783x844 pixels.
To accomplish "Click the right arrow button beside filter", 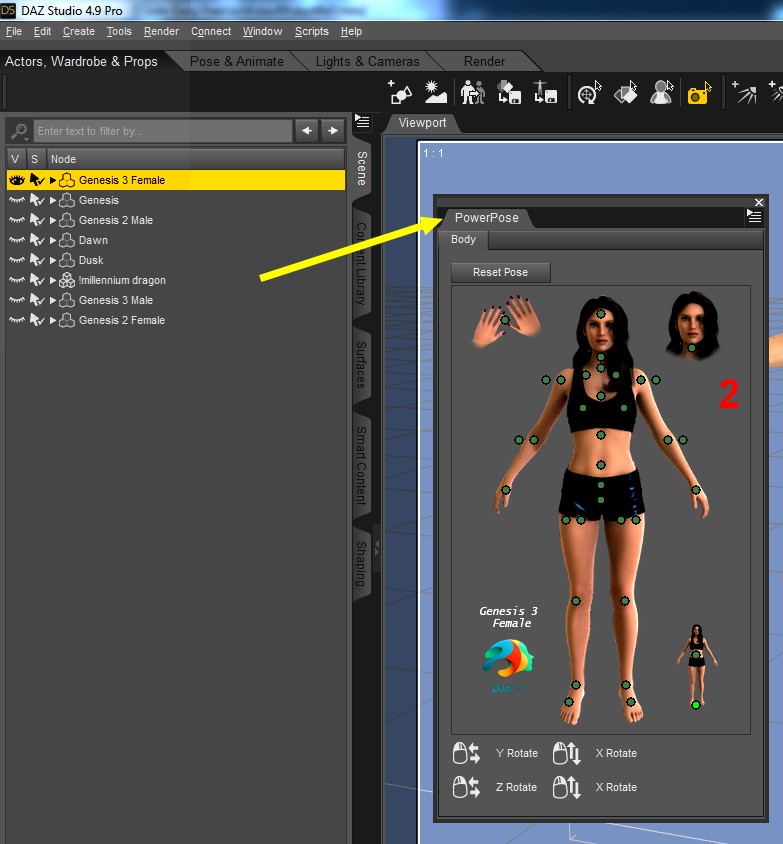I will (333, 131).
